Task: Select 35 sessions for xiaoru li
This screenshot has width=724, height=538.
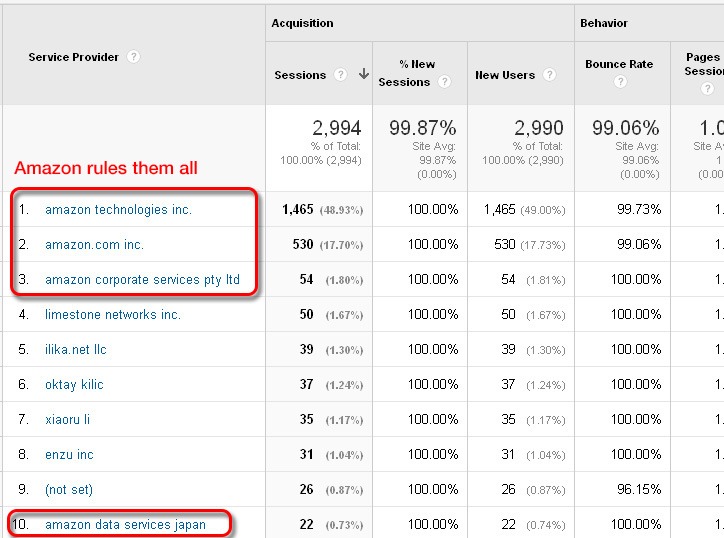Action: [307, 419]
